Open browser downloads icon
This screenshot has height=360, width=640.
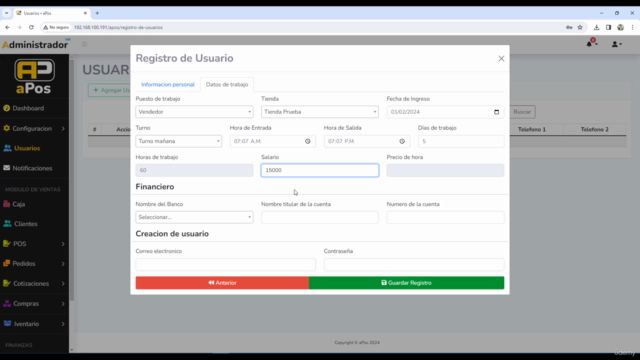pos(596,27)
